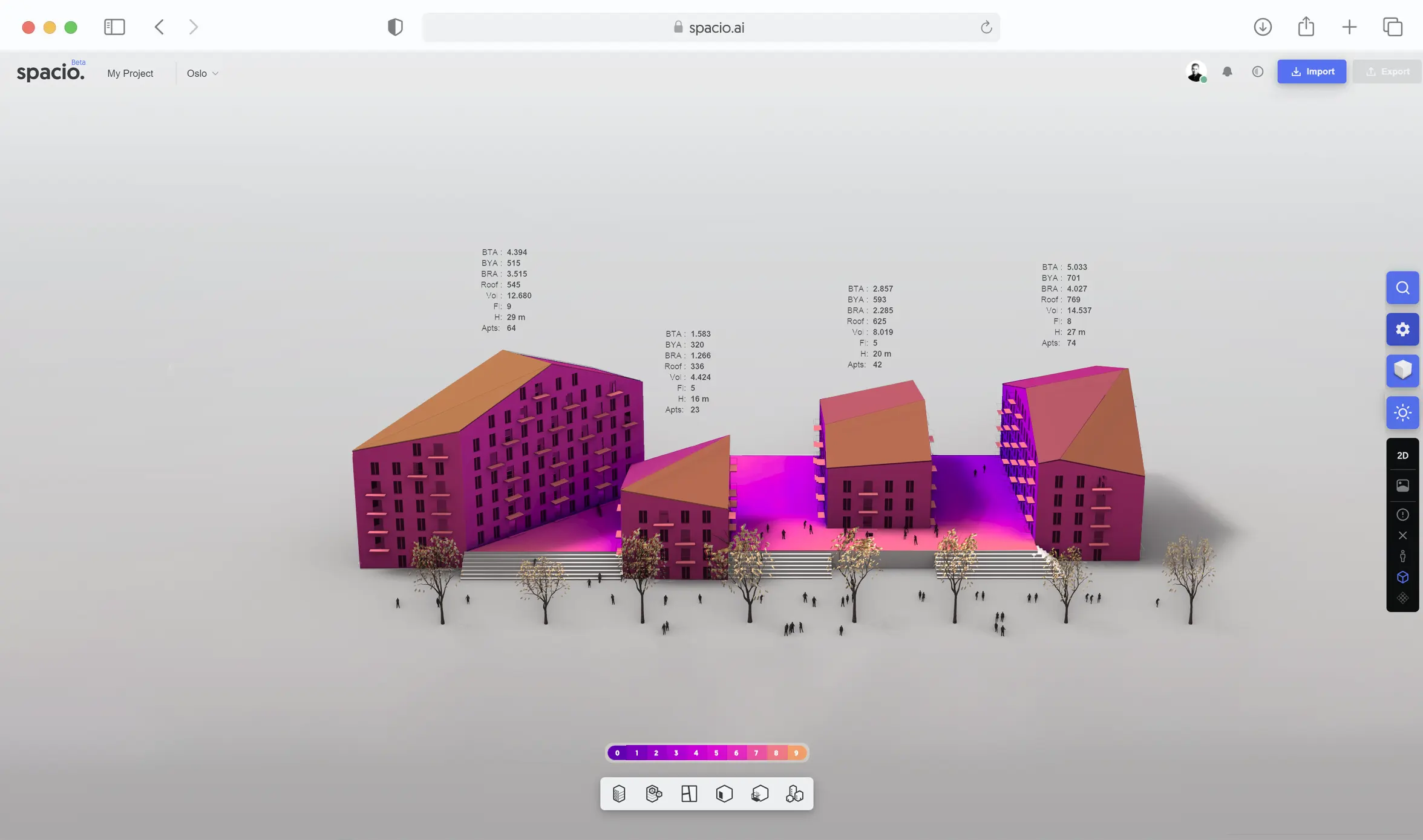
Task: Click the Import button
Action: pyautogui.click(x=1311, y=71)
